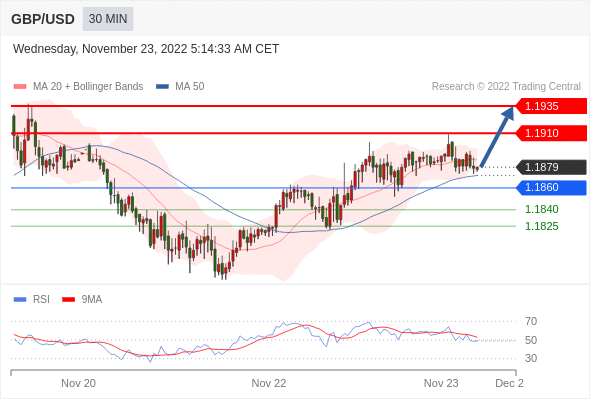Click the 1.1840 support level label

[x=541, y=209]
